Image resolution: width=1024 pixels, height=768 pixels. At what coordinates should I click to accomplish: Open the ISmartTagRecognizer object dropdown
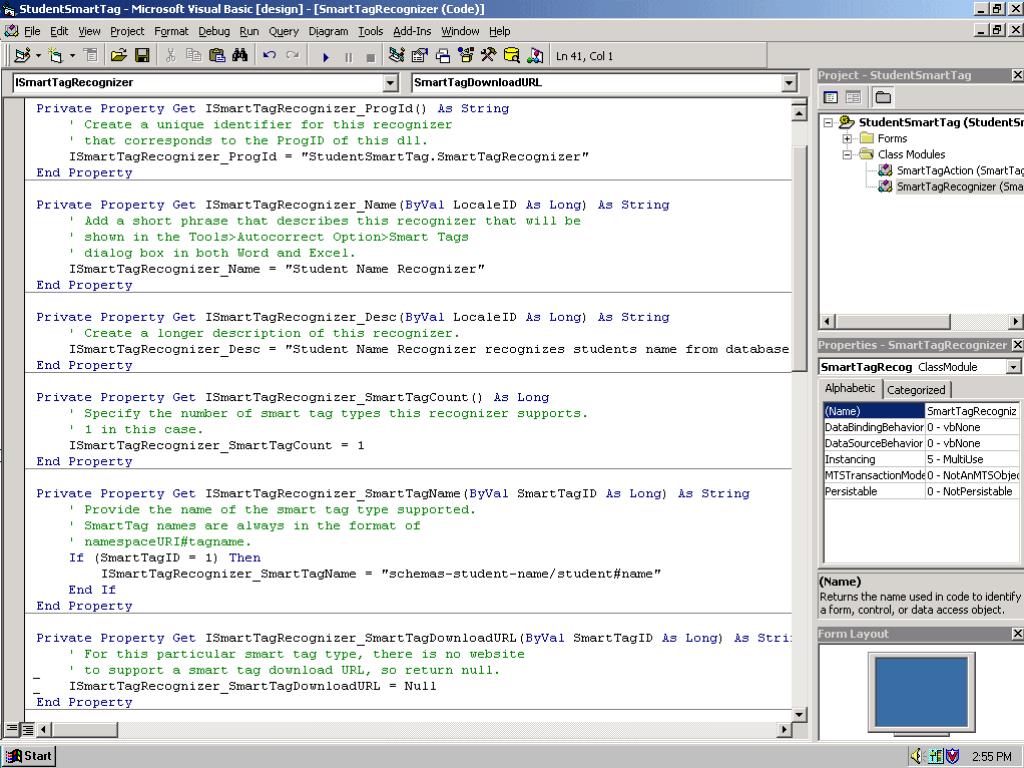tap(390, 83)
